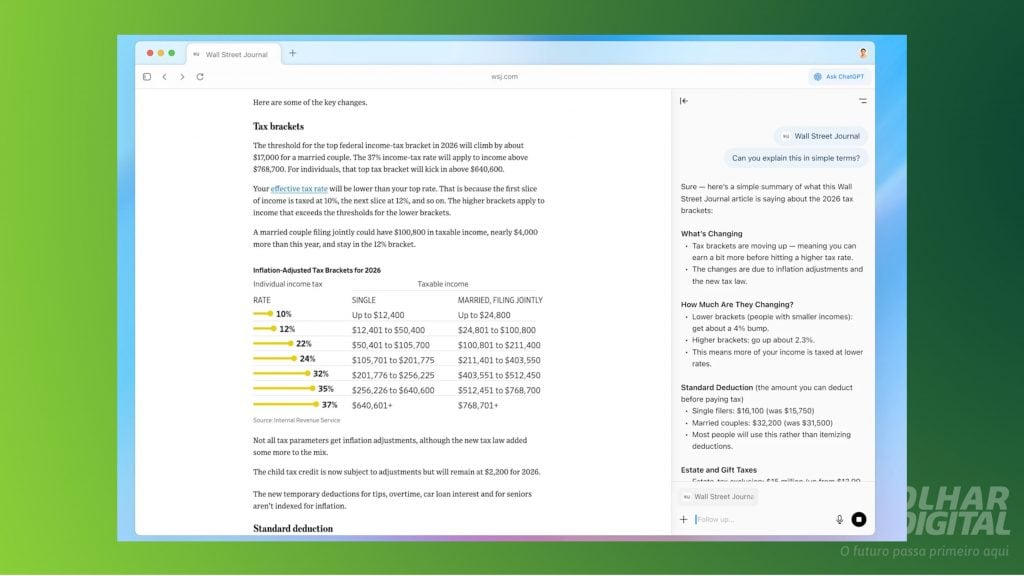Start voice input with microphone
The image size is (1024, 576).
[x=839, y=519]
